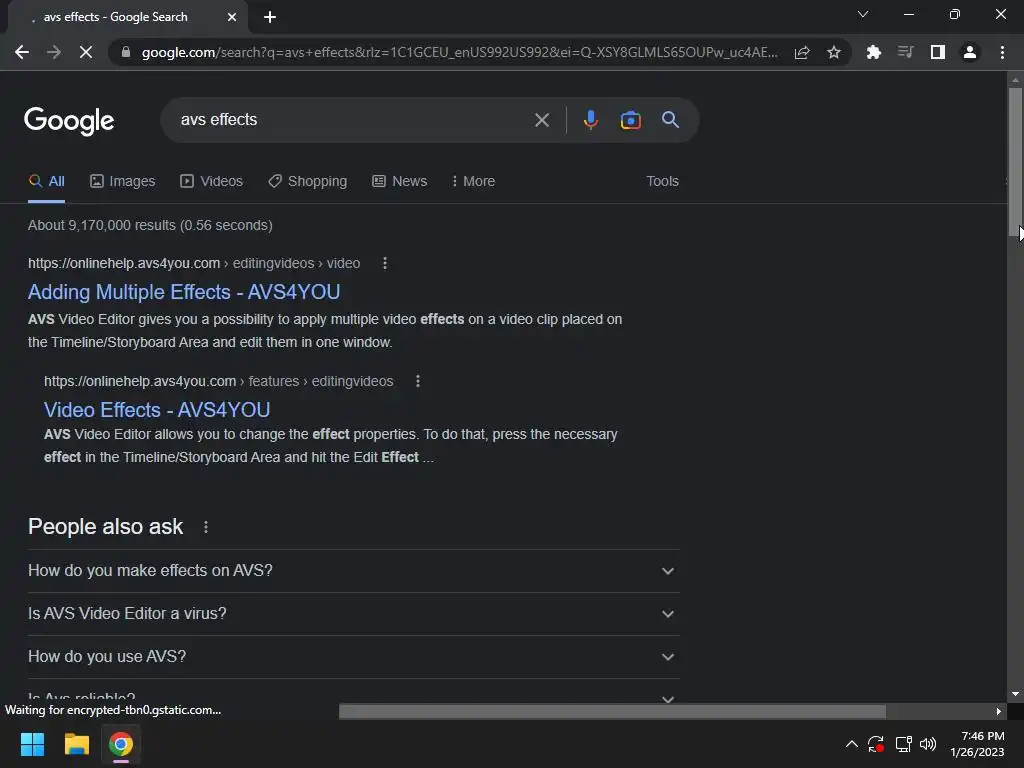
Task: Click into the avs effects search field
Action: [x=353, y=120]
